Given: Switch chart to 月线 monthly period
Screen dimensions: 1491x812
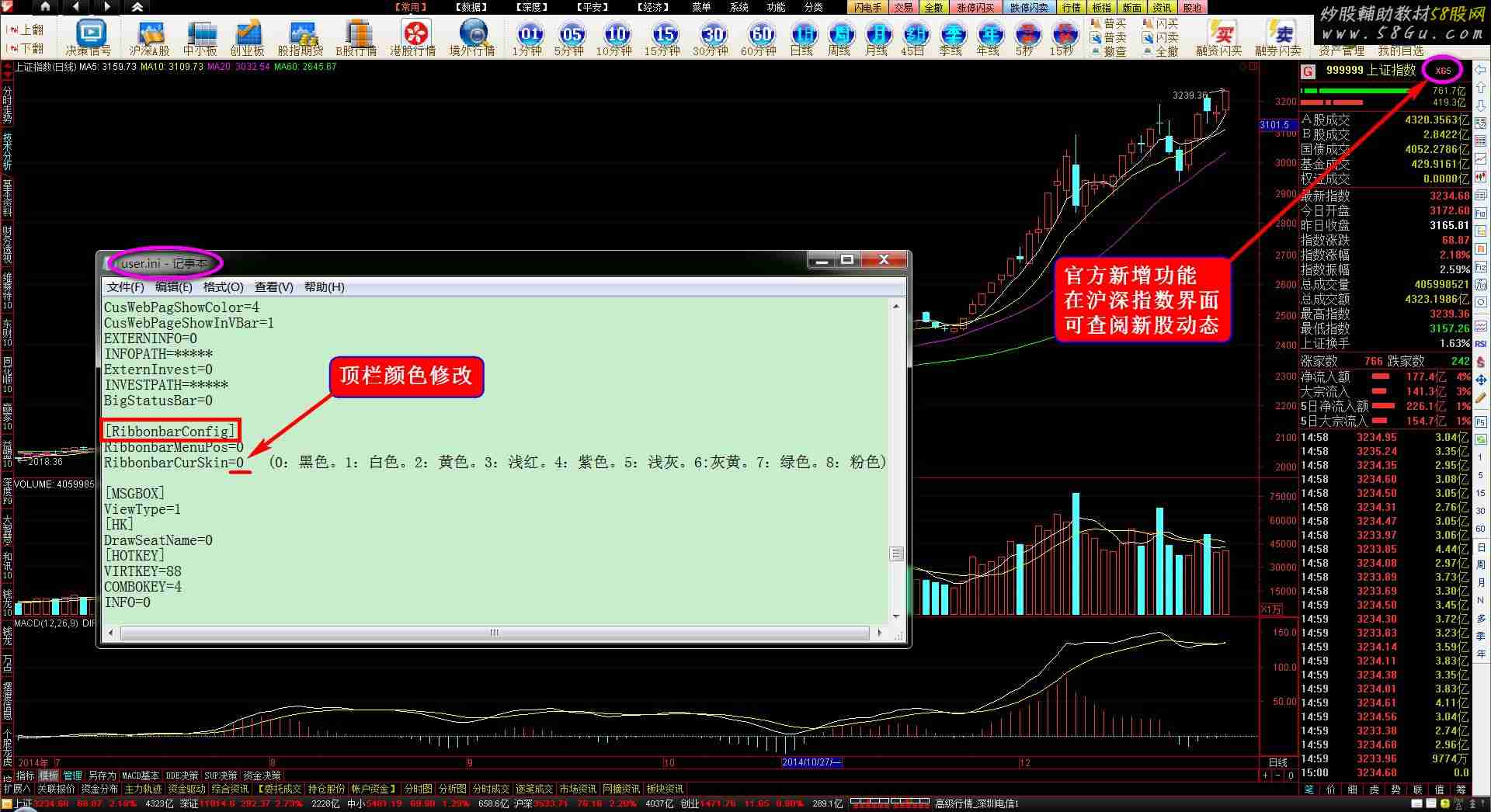Looking at the screenshot, I should pos(877,37).
